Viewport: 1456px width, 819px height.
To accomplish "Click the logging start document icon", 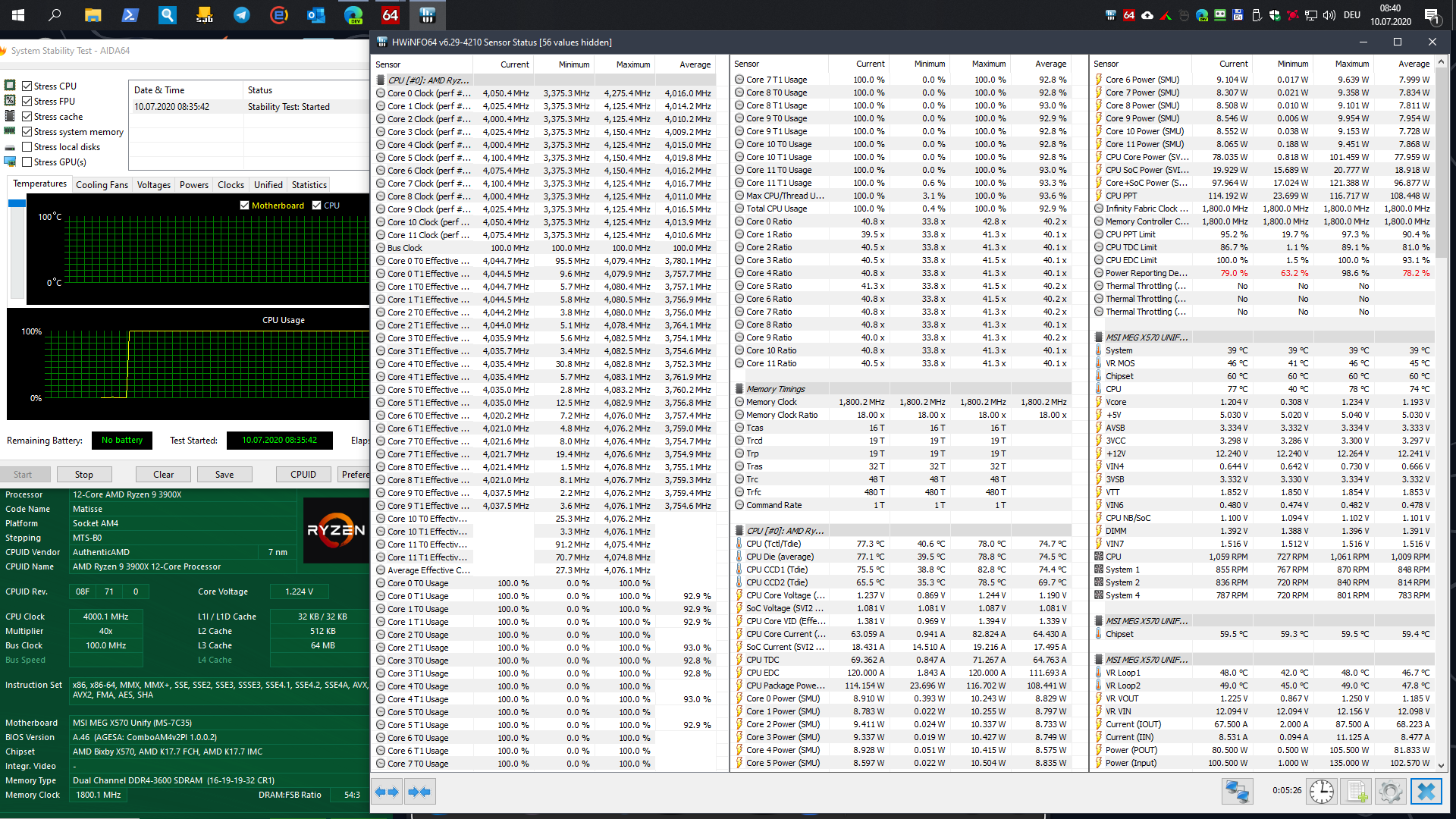I will point(1357,792).
